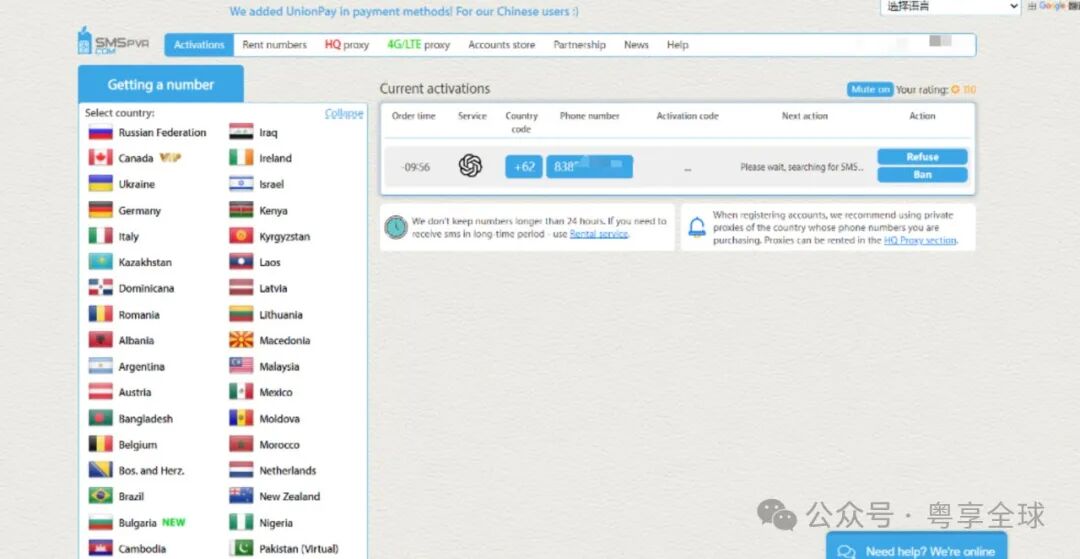Click the rating coin icon
1080x559 pixels.
[955, 89]
